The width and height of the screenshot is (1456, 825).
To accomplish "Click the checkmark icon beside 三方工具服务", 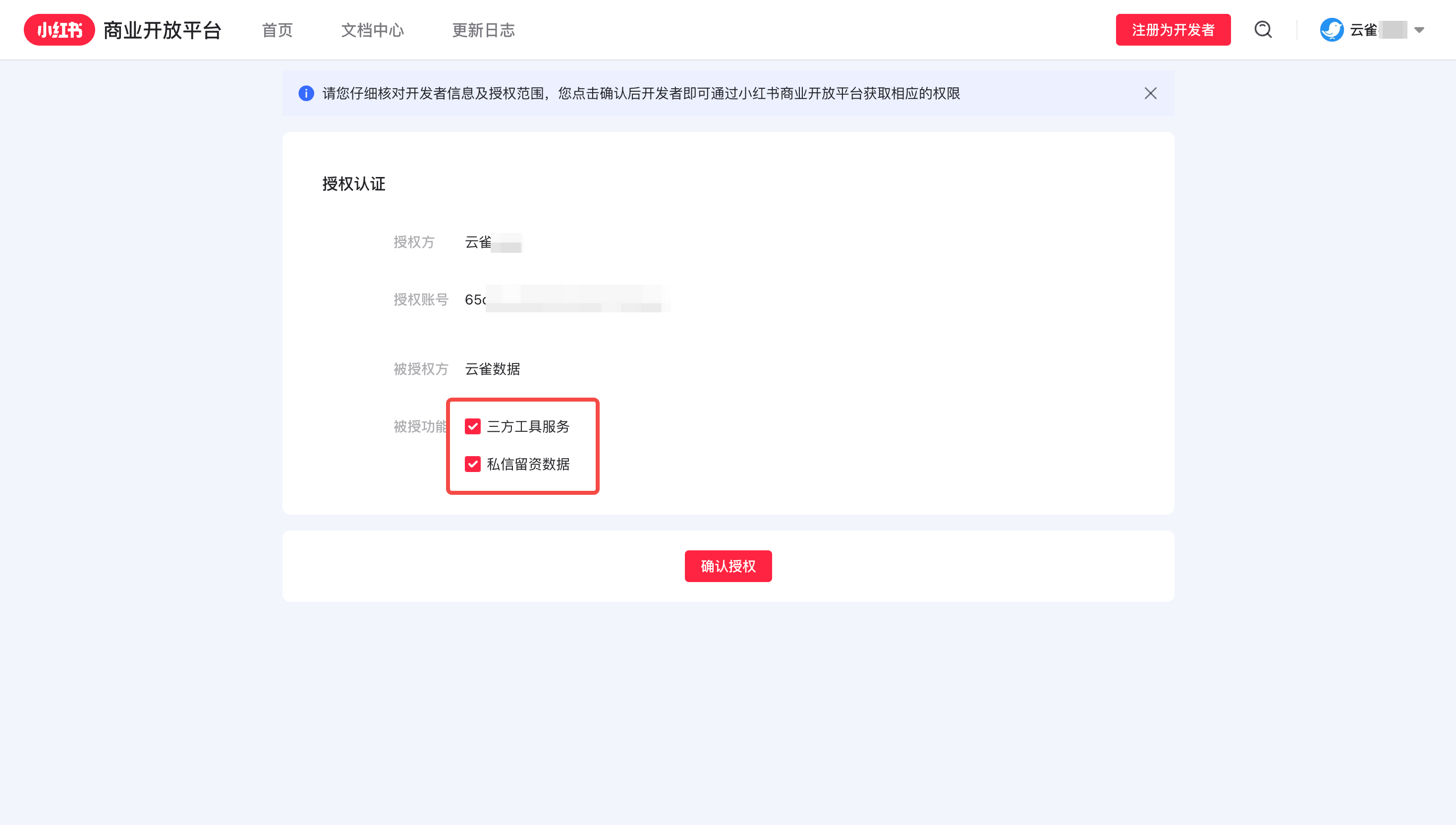I will click(x=473, y=427).
